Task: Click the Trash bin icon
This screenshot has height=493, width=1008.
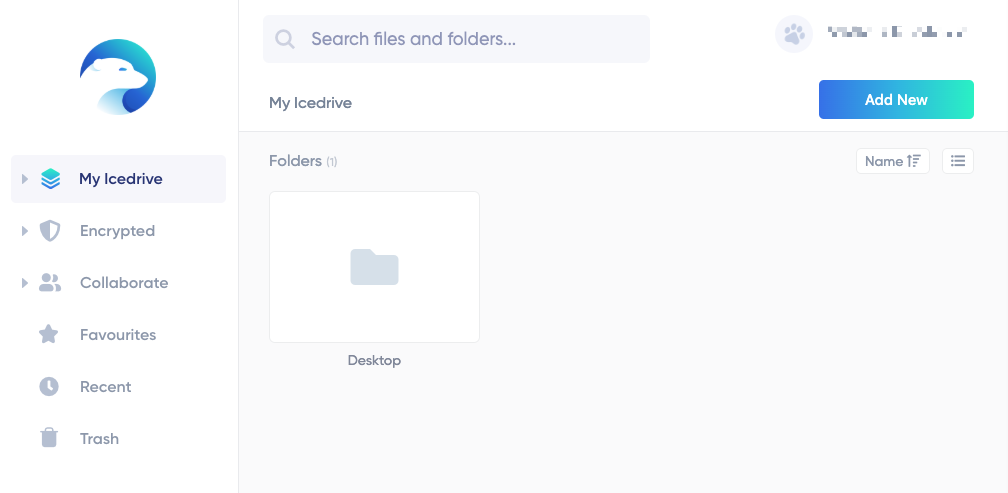Action: pos(49,438)
